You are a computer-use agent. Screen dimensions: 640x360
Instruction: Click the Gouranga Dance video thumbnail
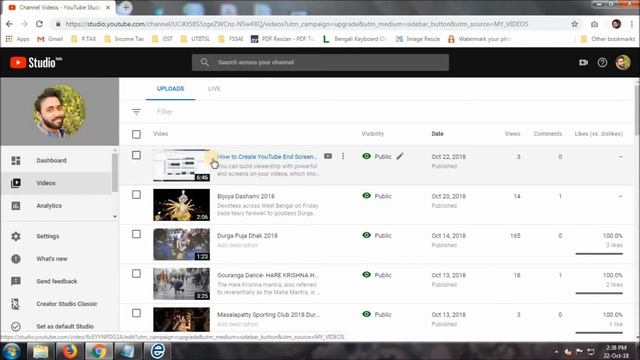[x=181, y=284]
